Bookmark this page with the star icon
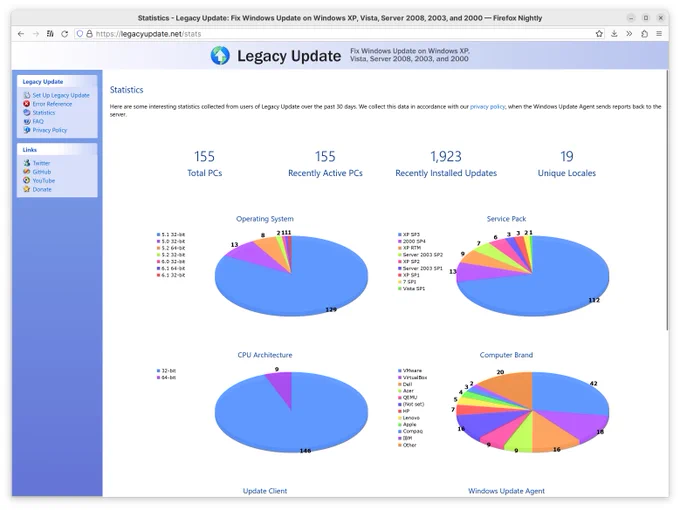680x510 pixels. pos(599,33)
